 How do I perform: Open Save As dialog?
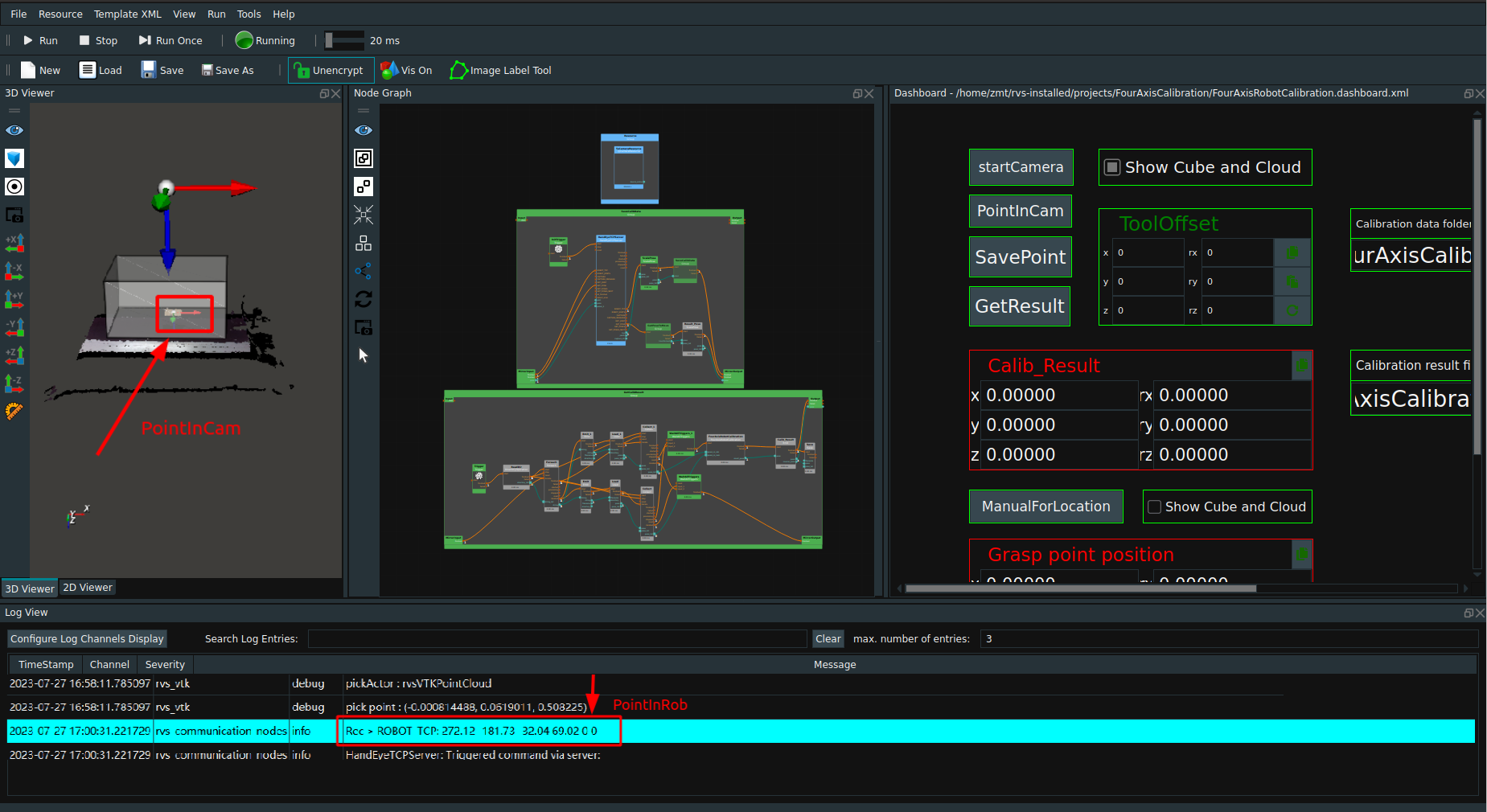tap(228, 70)
